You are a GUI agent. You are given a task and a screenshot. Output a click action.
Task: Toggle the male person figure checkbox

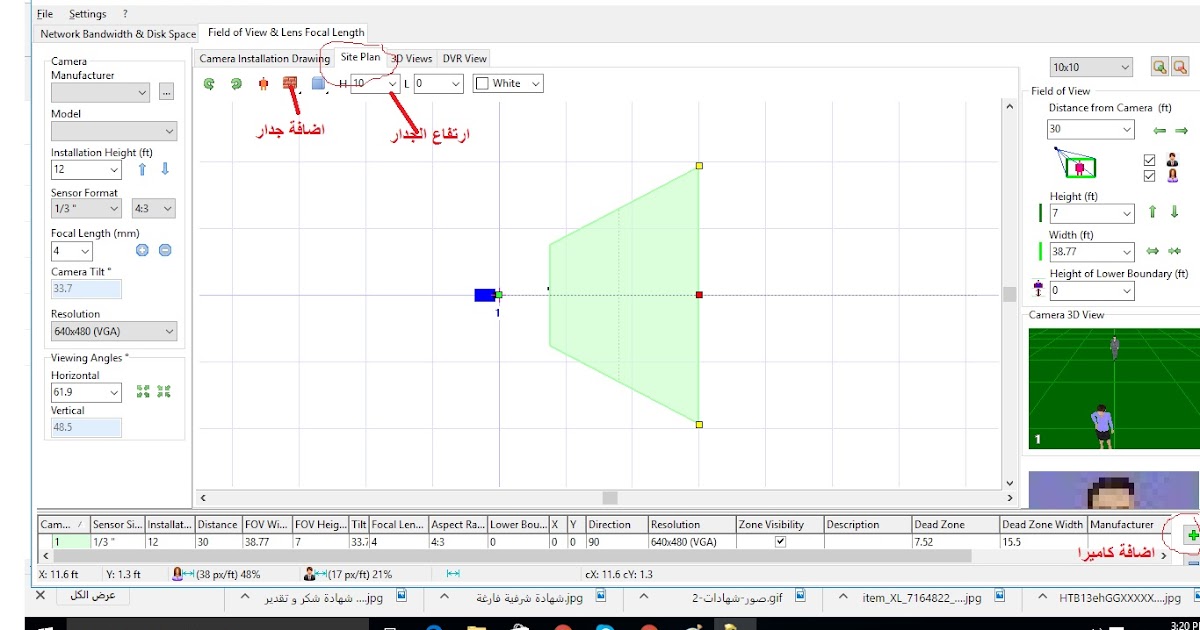(1149, 159)
